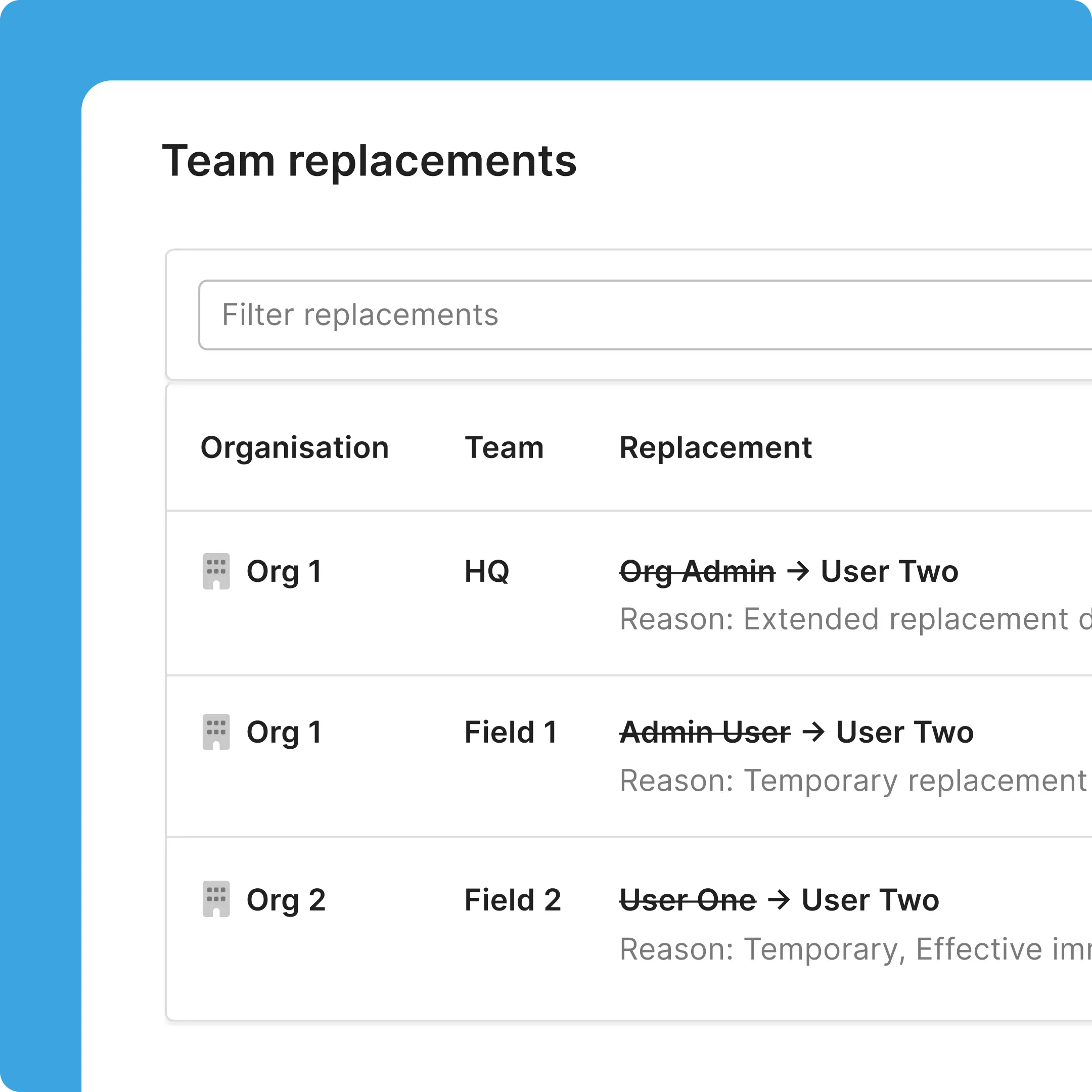1092x1092 pixels.
Task: Click the Org 2 organisation name
Action: pos(286,900)
